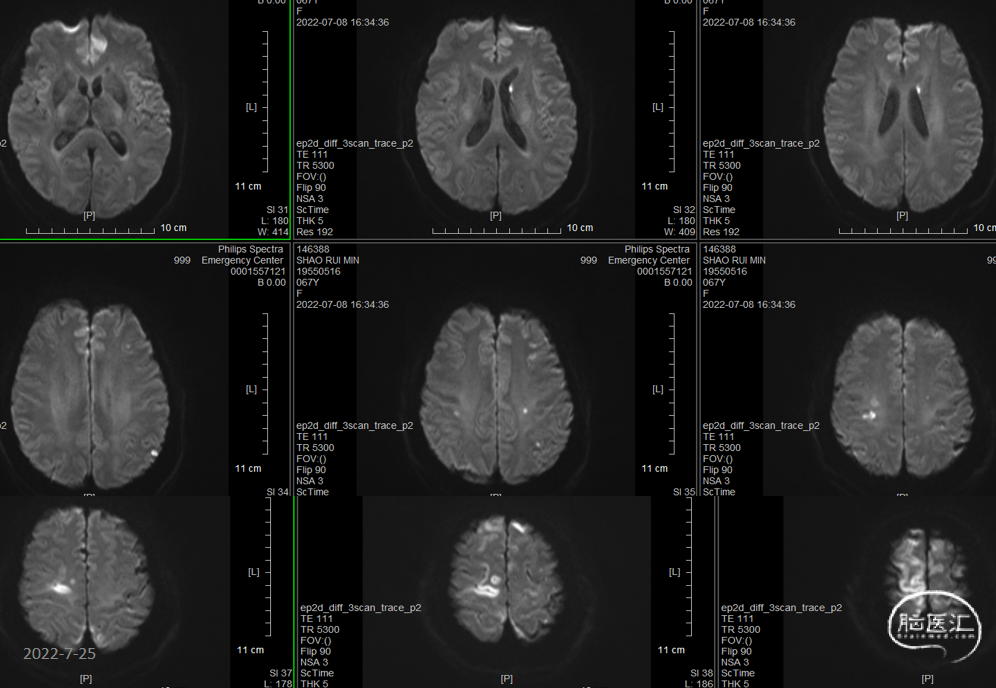Click the [L] orientation marker beside SI 37 slice
This screenshot has width=996, height=688.
tap(253, 572)
